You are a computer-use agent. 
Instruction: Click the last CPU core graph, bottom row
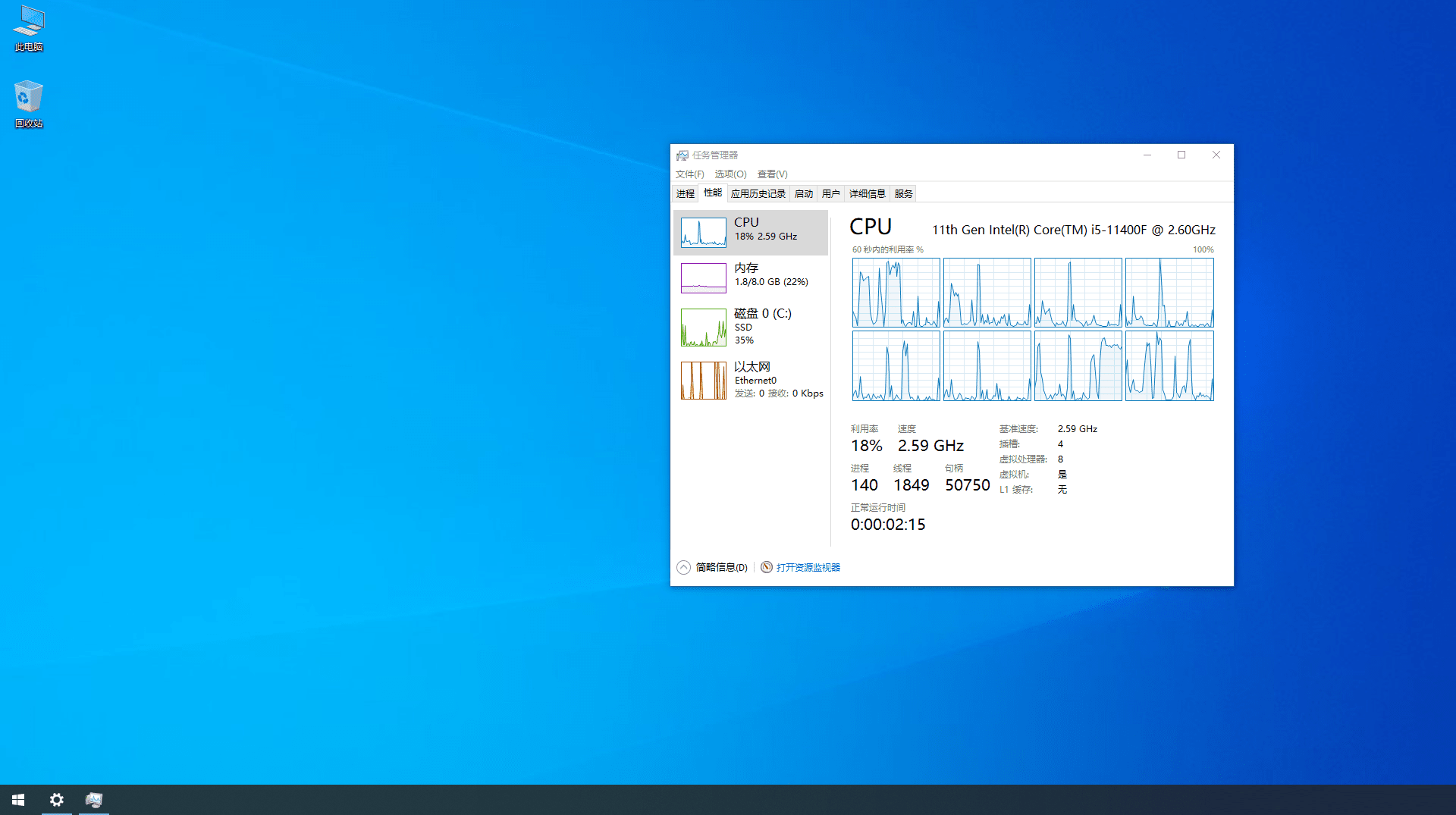point(1169,365)
